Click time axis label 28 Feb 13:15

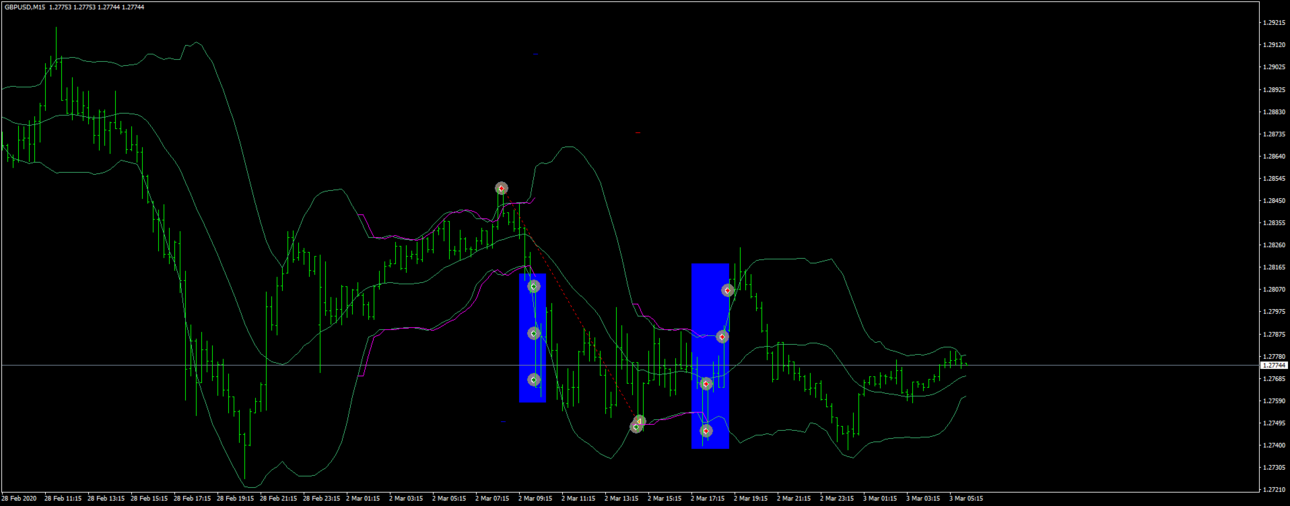106,498
